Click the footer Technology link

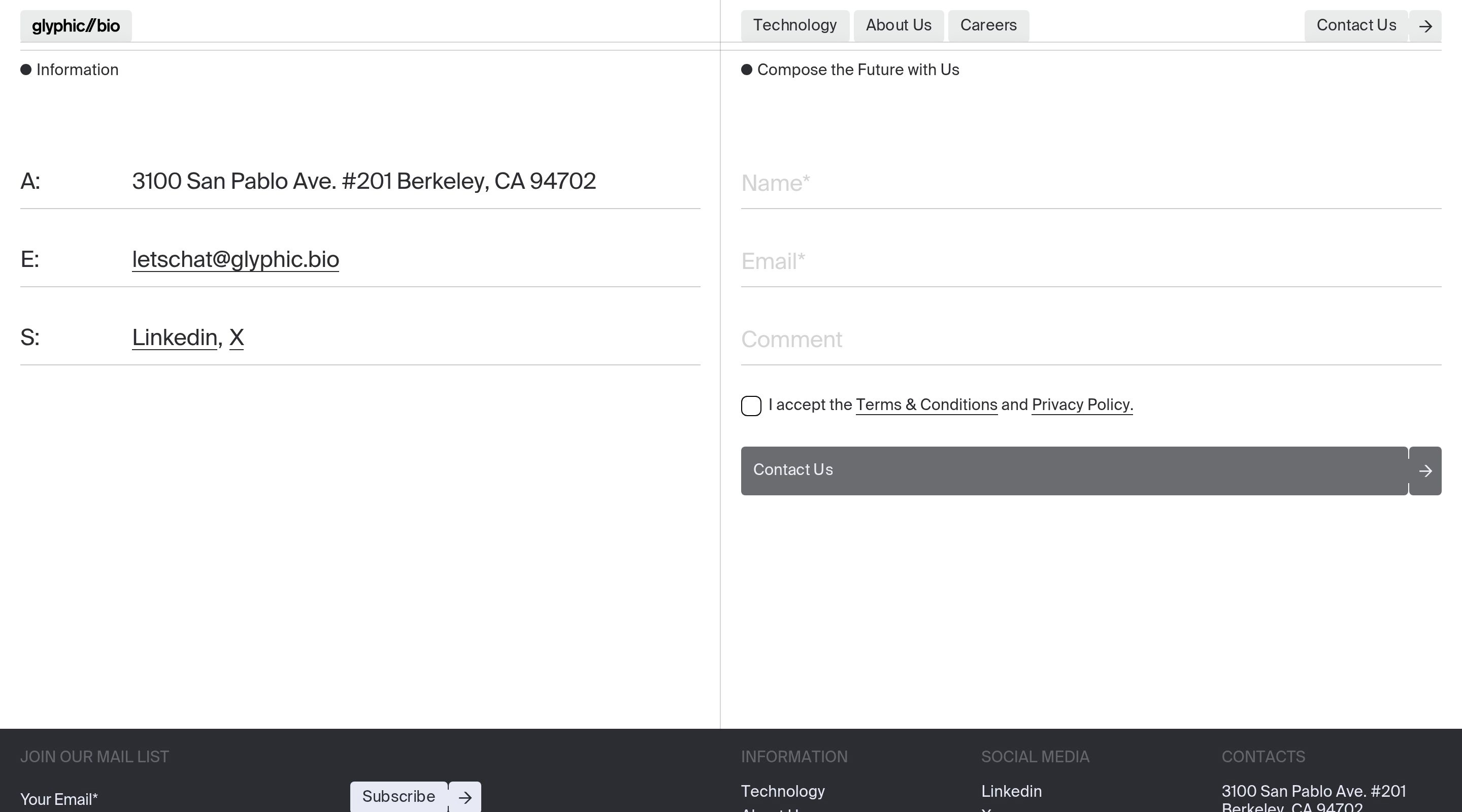coord(783,791)
